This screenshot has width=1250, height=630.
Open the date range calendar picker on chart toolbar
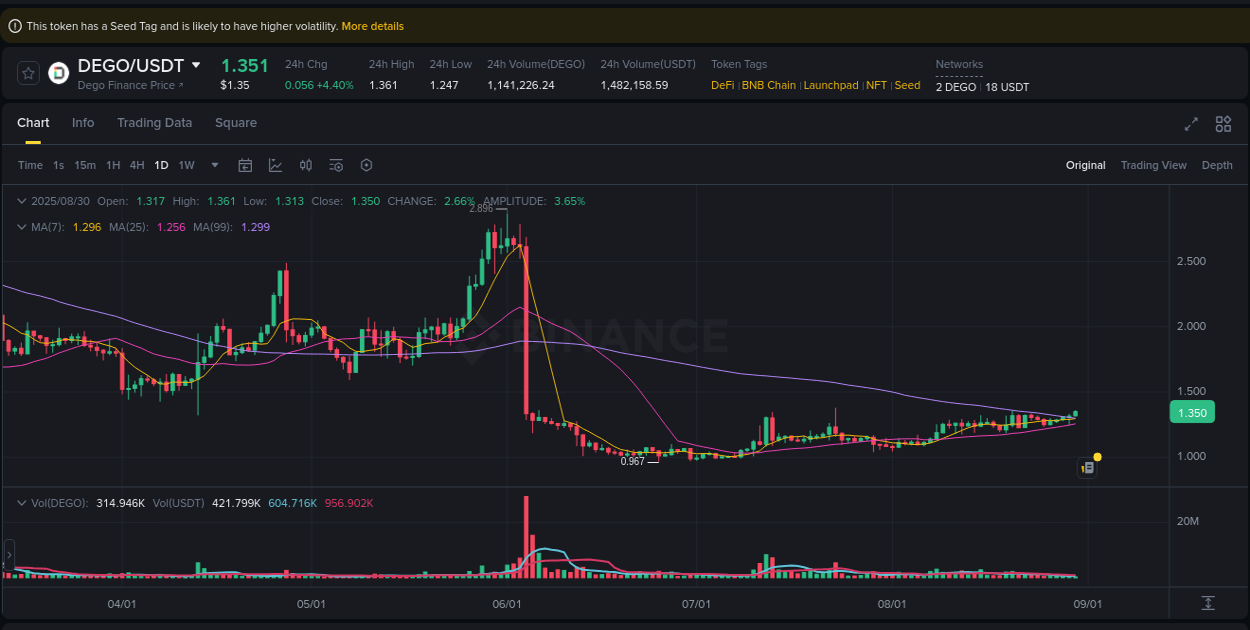(245, 165)
